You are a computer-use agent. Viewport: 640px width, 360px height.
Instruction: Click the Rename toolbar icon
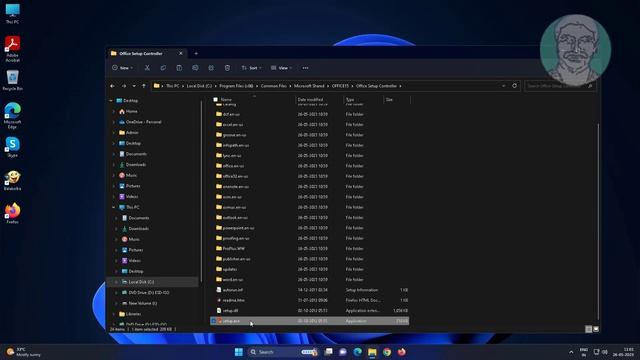pos(195,68)
